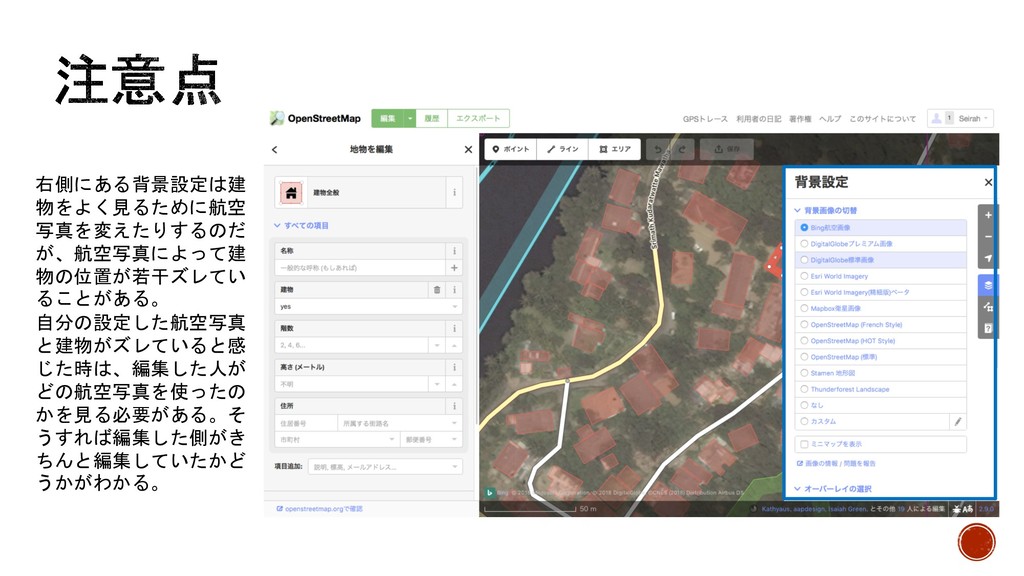Zoom in with the plus map control
Image resolution: width=1024 pixels, height=576 pixels.
988,215
